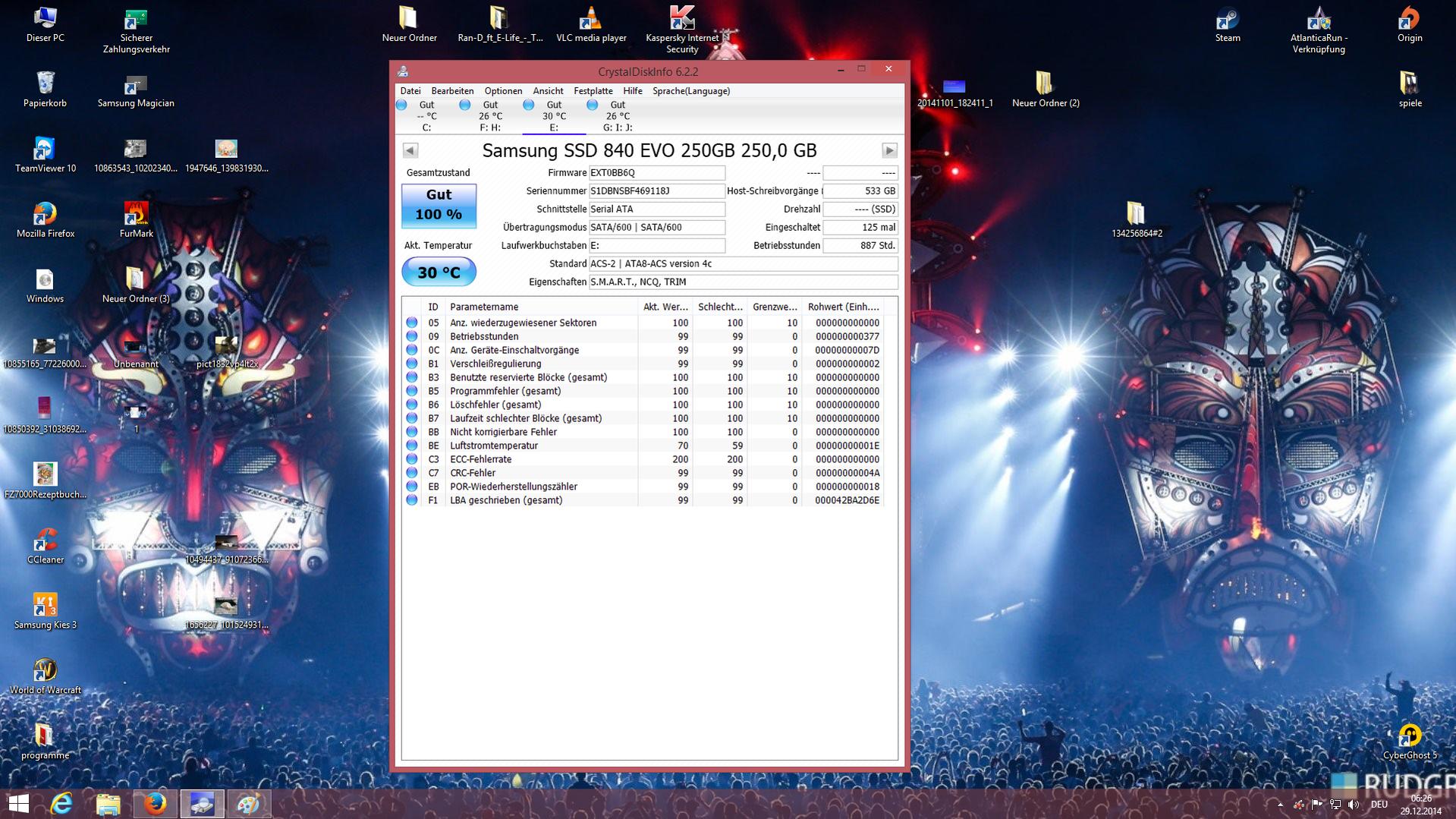Screen dimensions: 1456x819
Task: Click the 30 °C temperature button
Action: pos(439,272)
